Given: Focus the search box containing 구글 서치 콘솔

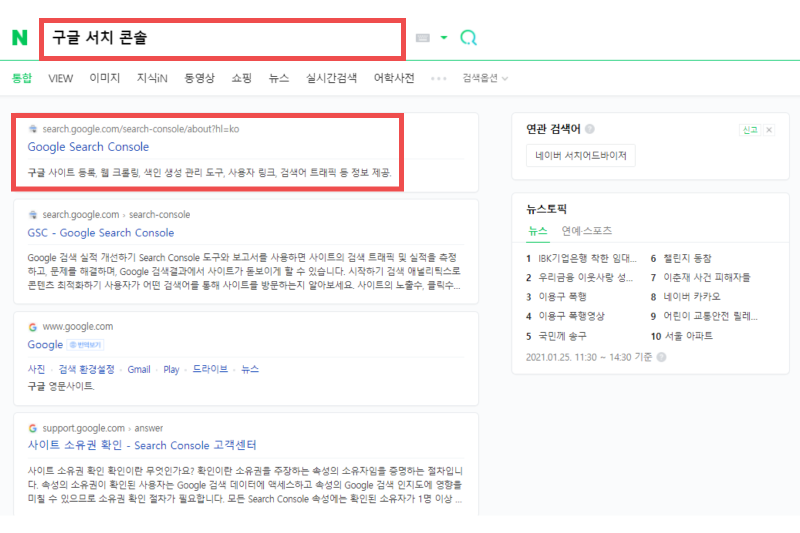Looking at the screenshot, I should (222, 38).
